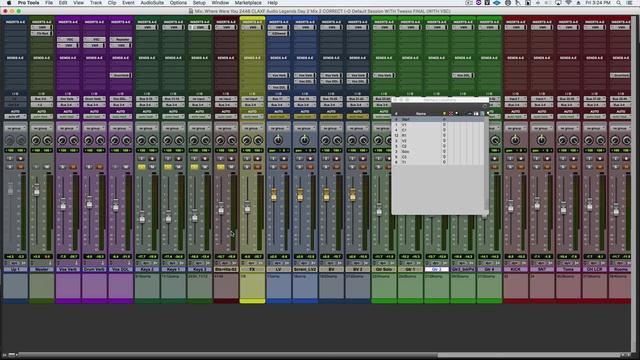Select the FX track name

(x=252, y=270)
